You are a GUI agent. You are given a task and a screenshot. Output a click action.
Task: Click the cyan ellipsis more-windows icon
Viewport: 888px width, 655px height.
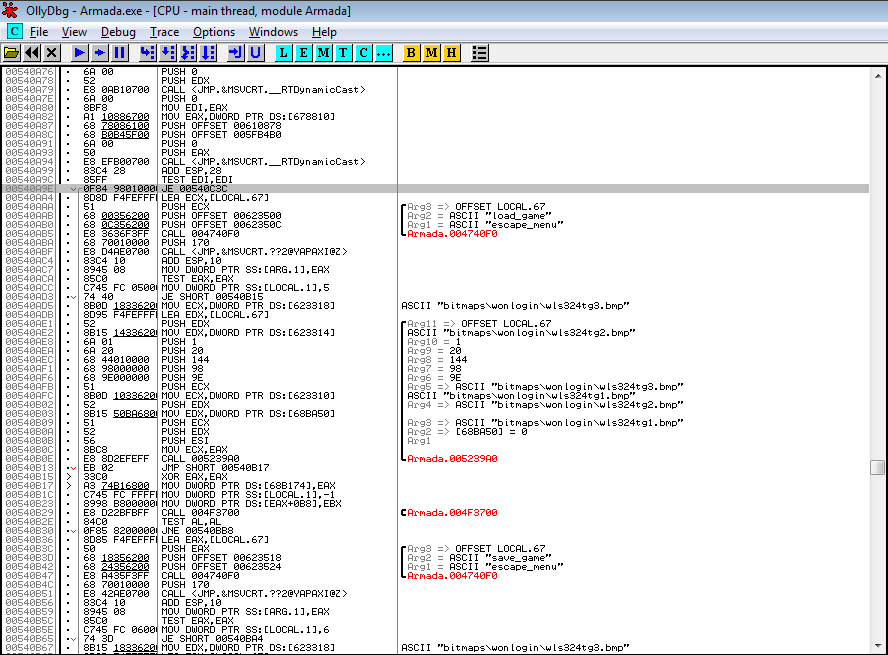[x=383, y=53]
